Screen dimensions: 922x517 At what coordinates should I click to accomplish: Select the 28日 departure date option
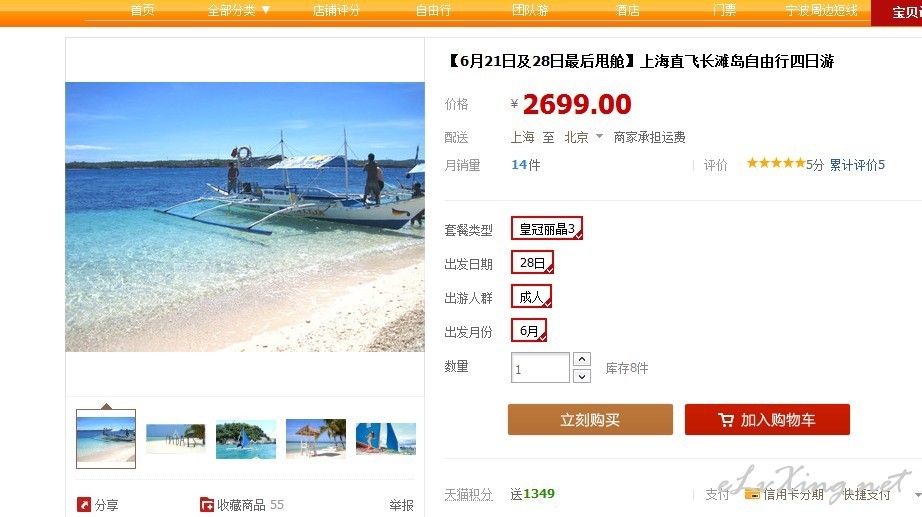[532, 262]
